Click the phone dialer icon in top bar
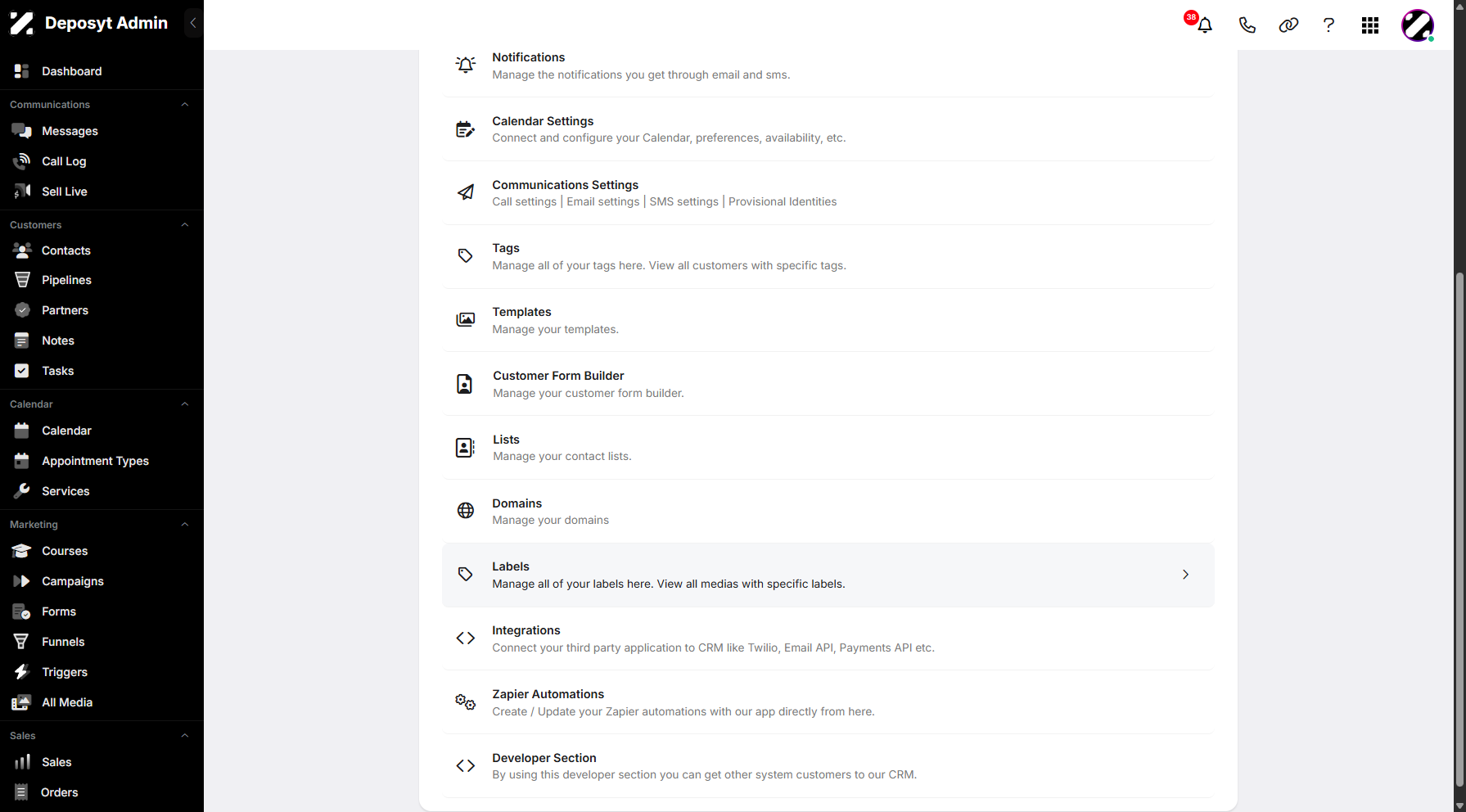This screenshot has height=812, width=1466. 1247,25
